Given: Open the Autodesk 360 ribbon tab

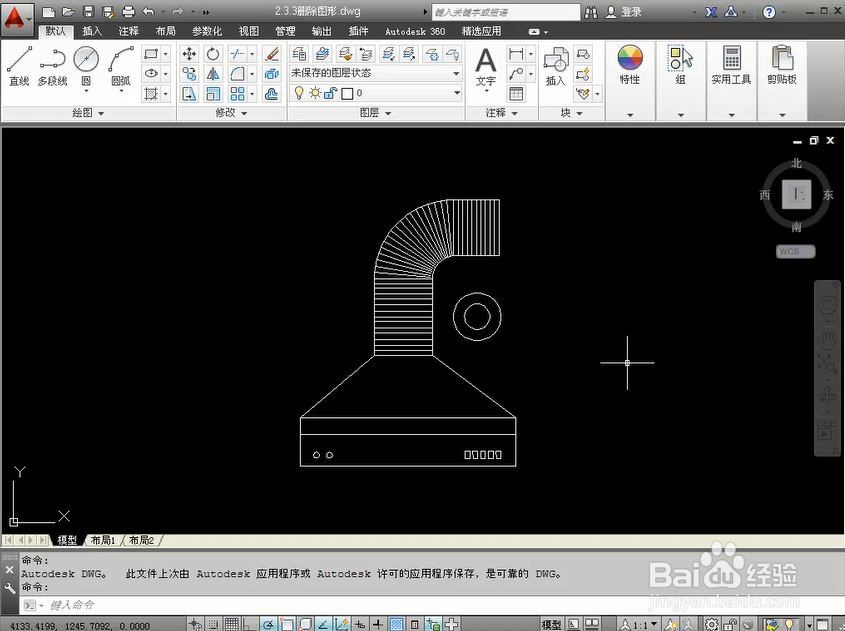Looking at the screenshot, I should click(415, 31).
